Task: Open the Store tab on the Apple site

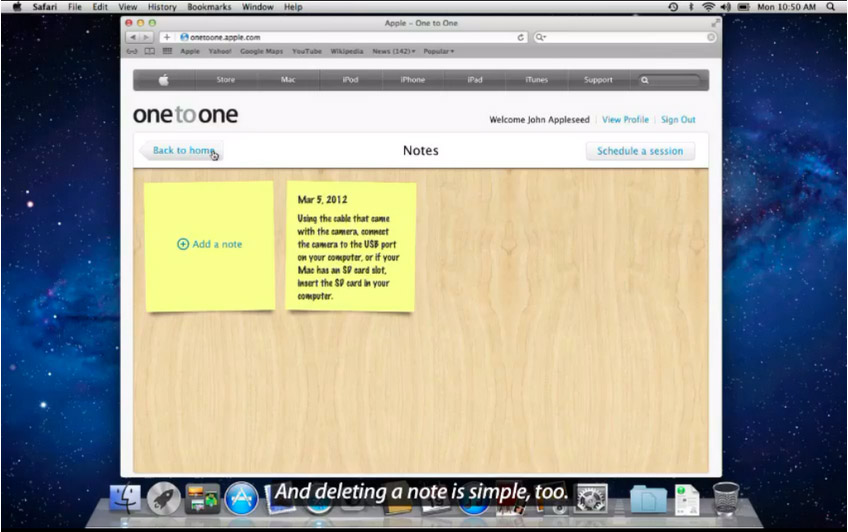Action: [x=226, y=80]
